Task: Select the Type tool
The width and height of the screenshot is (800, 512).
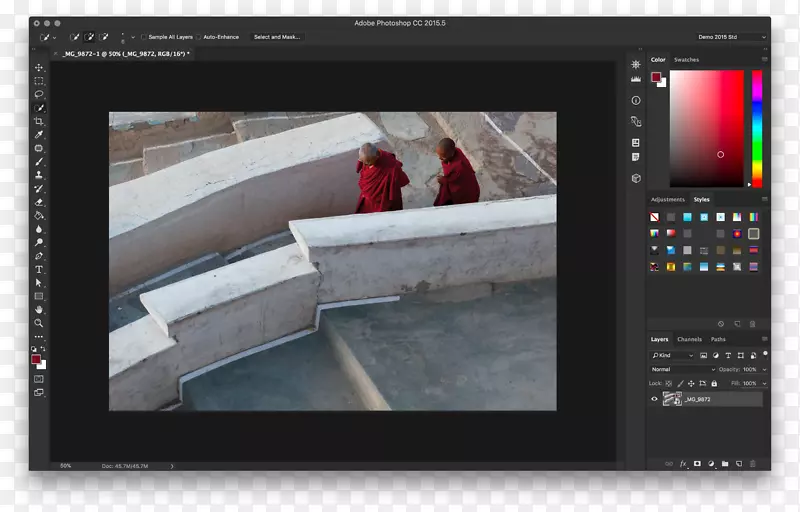Action: coord(39,270)
